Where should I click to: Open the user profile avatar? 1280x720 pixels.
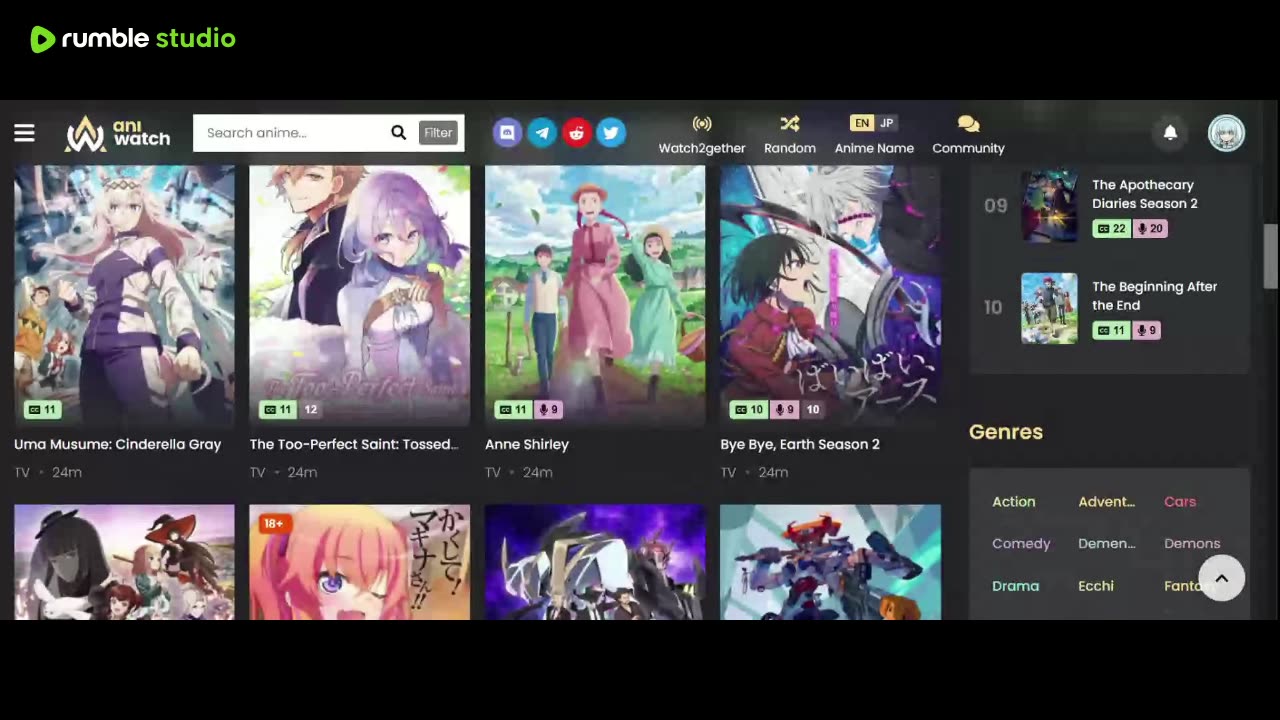(x=1226, y=133)
